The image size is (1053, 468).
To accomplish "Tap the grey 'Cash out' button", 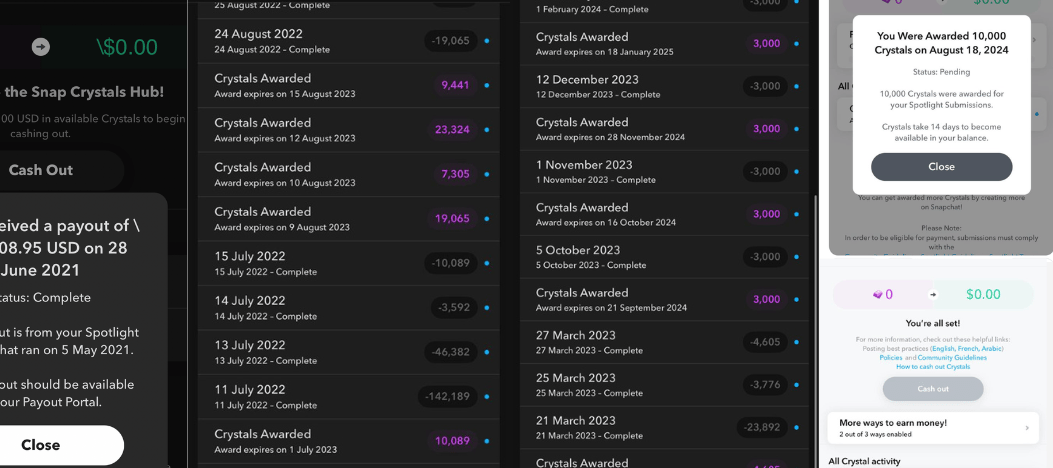I will (932, 389).
